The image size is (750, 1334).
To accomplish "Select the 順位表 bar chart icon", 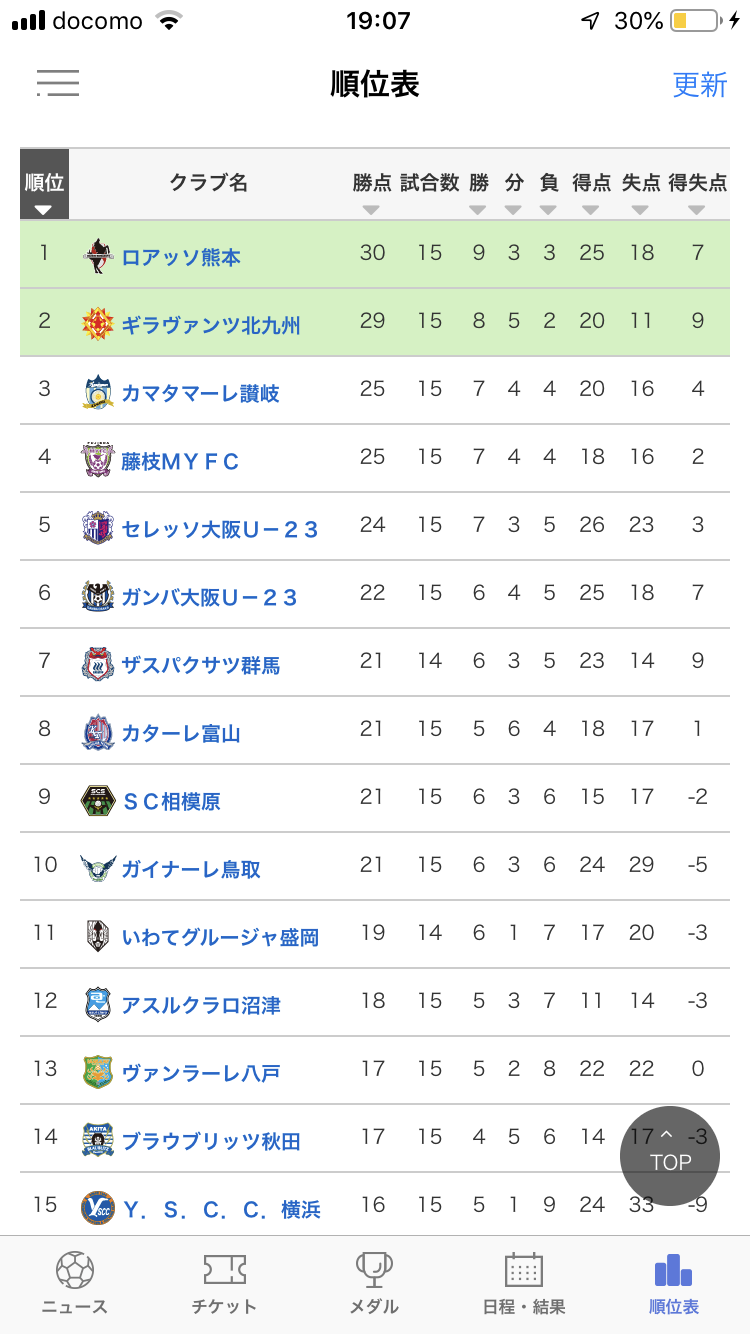I will (673, 1271).
